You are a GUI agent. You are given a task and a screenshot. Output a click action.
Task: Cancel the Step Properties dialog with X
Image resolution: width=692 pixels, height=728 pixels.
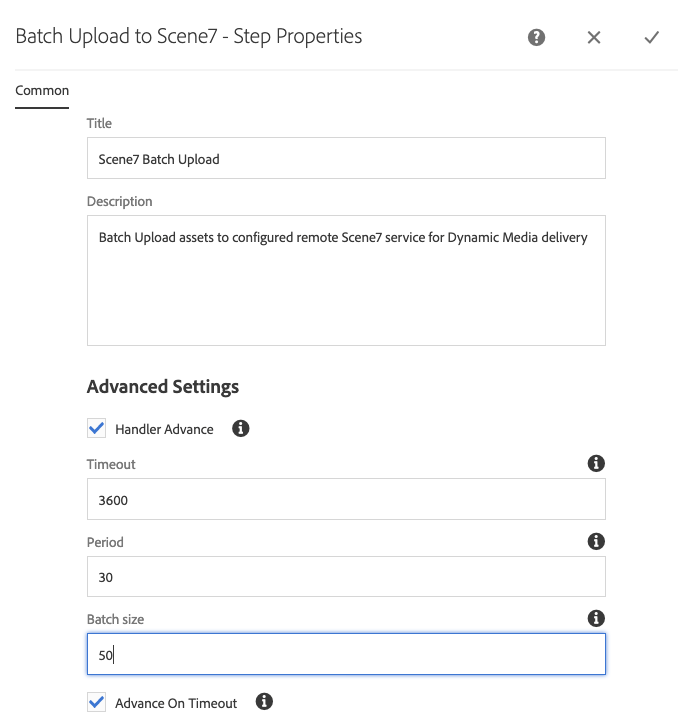pos(594,38)
